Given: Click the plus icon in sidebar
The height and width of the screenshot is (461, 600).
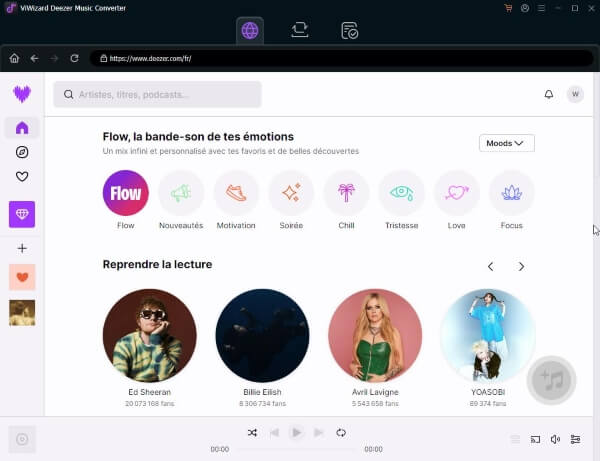Looking at the screenshot, I should click(22, 248).
